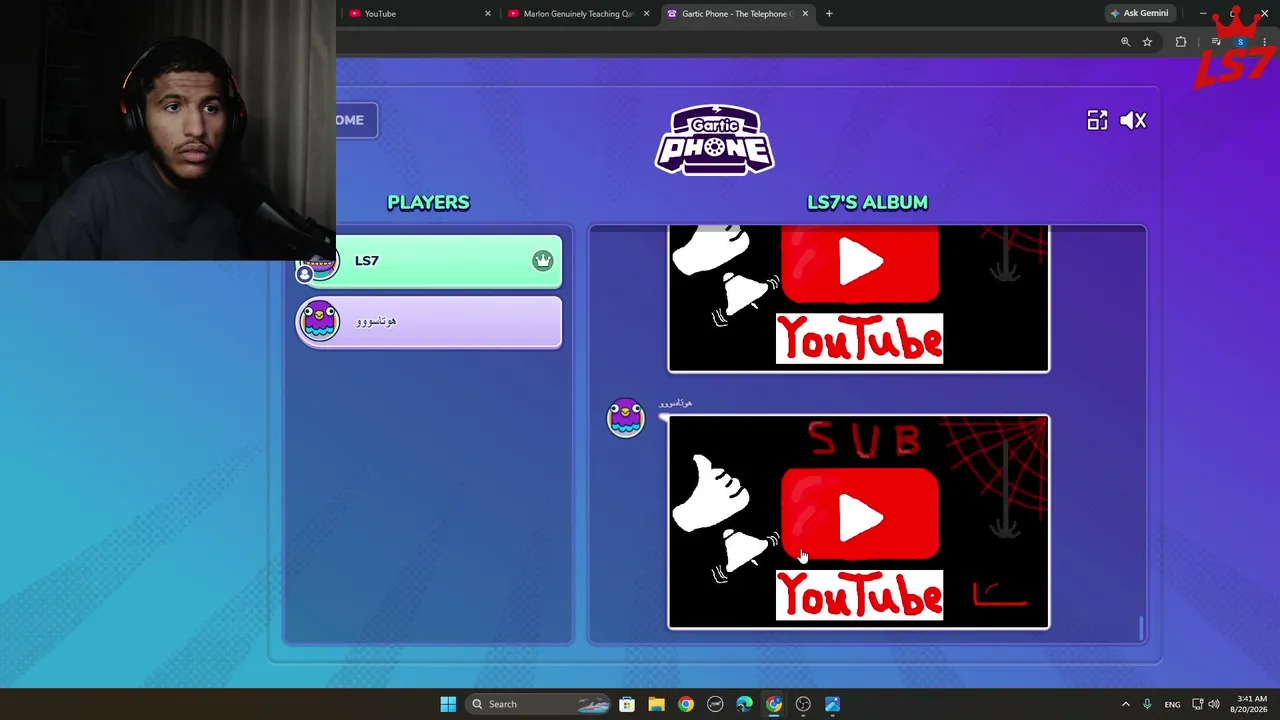1280x720 pixels.
Task: Close the Gartic Phone tab
Action: tap(805, 14)
